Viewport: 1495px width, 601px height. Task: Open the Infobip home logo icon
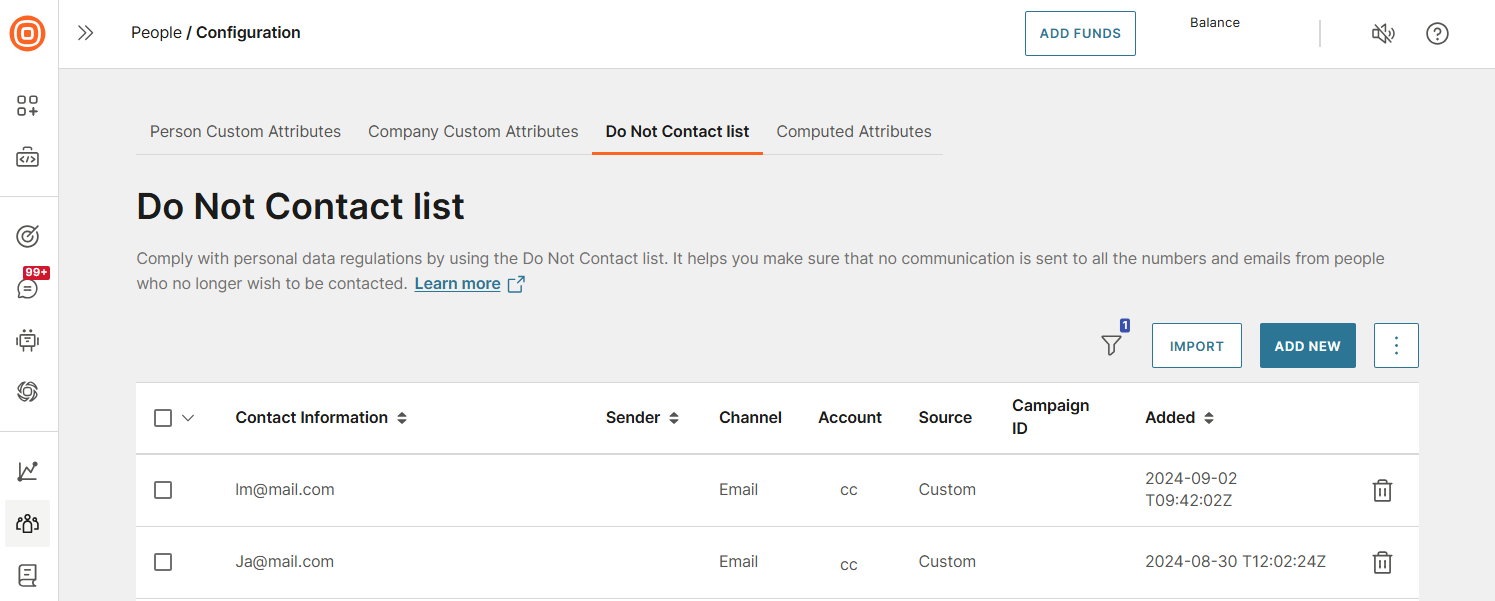click(28, 33)
